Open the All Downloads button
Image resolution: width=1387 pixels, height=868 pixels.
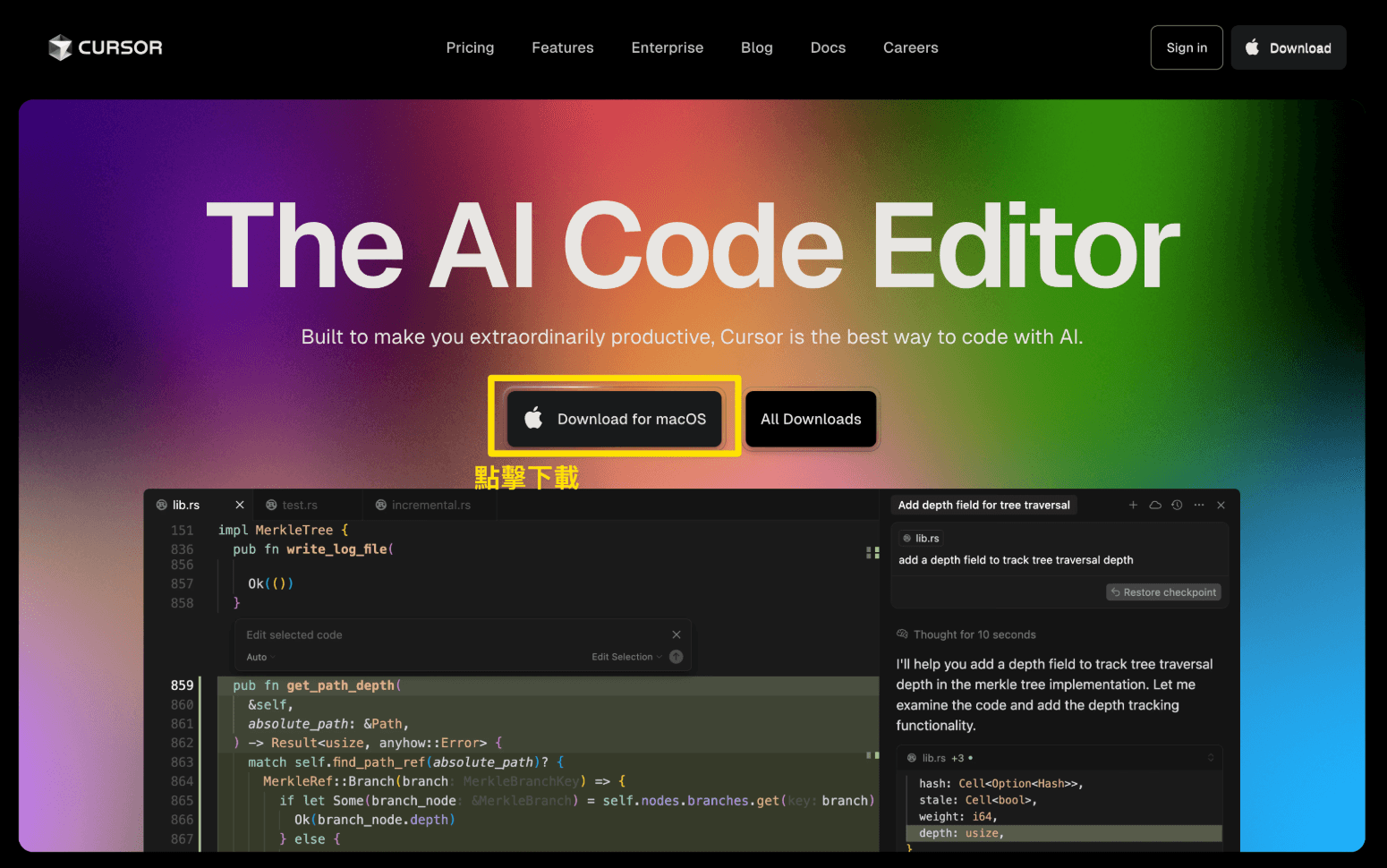click(x=811, y=419)
